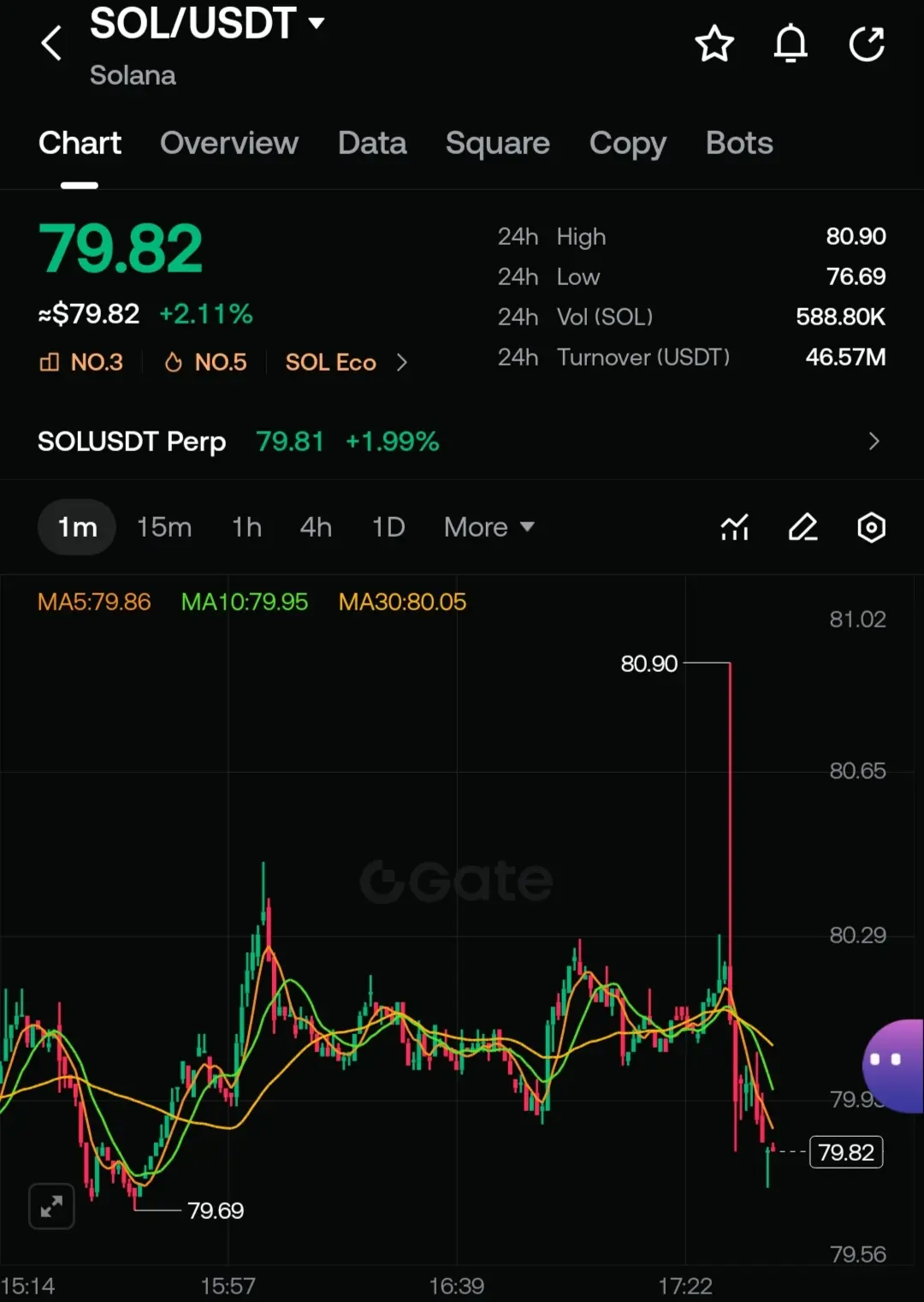924x1302 pixels.
Task: Tap the large 79.82 price
Action: [121, 249]
